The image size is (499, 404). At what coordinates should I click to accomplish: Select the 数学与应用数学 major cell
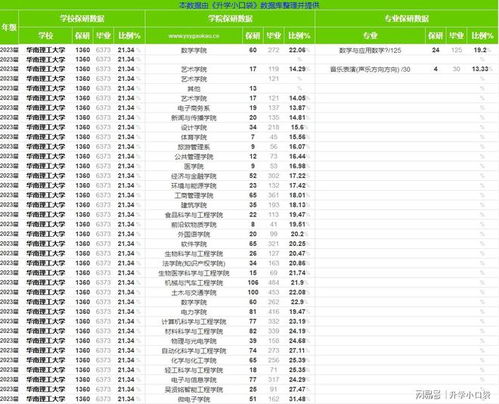point(370,50)
